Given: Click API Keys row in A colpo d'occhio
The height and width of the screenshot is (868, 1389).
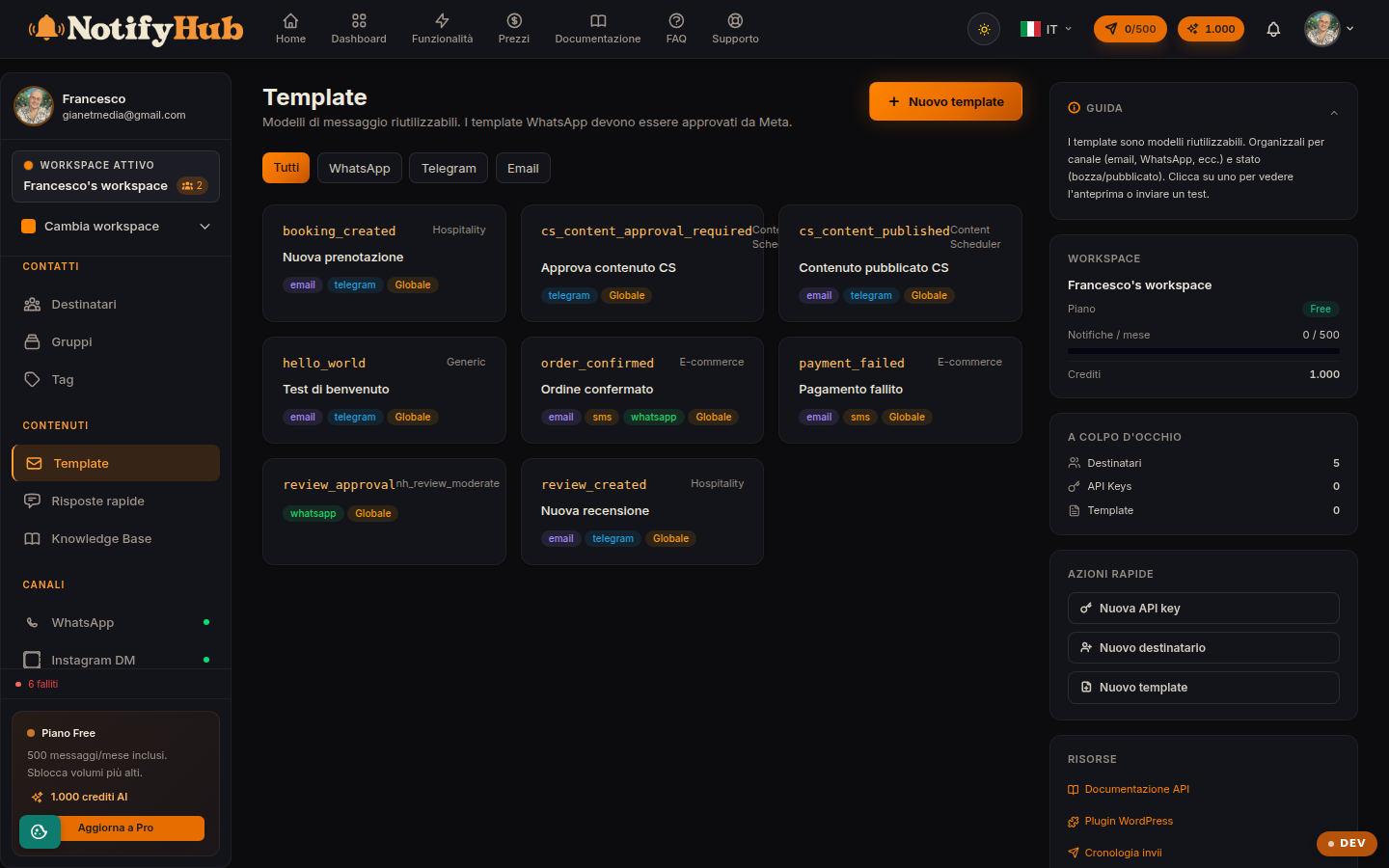Looking at the screenshot, I should (x=1204, y=486).
